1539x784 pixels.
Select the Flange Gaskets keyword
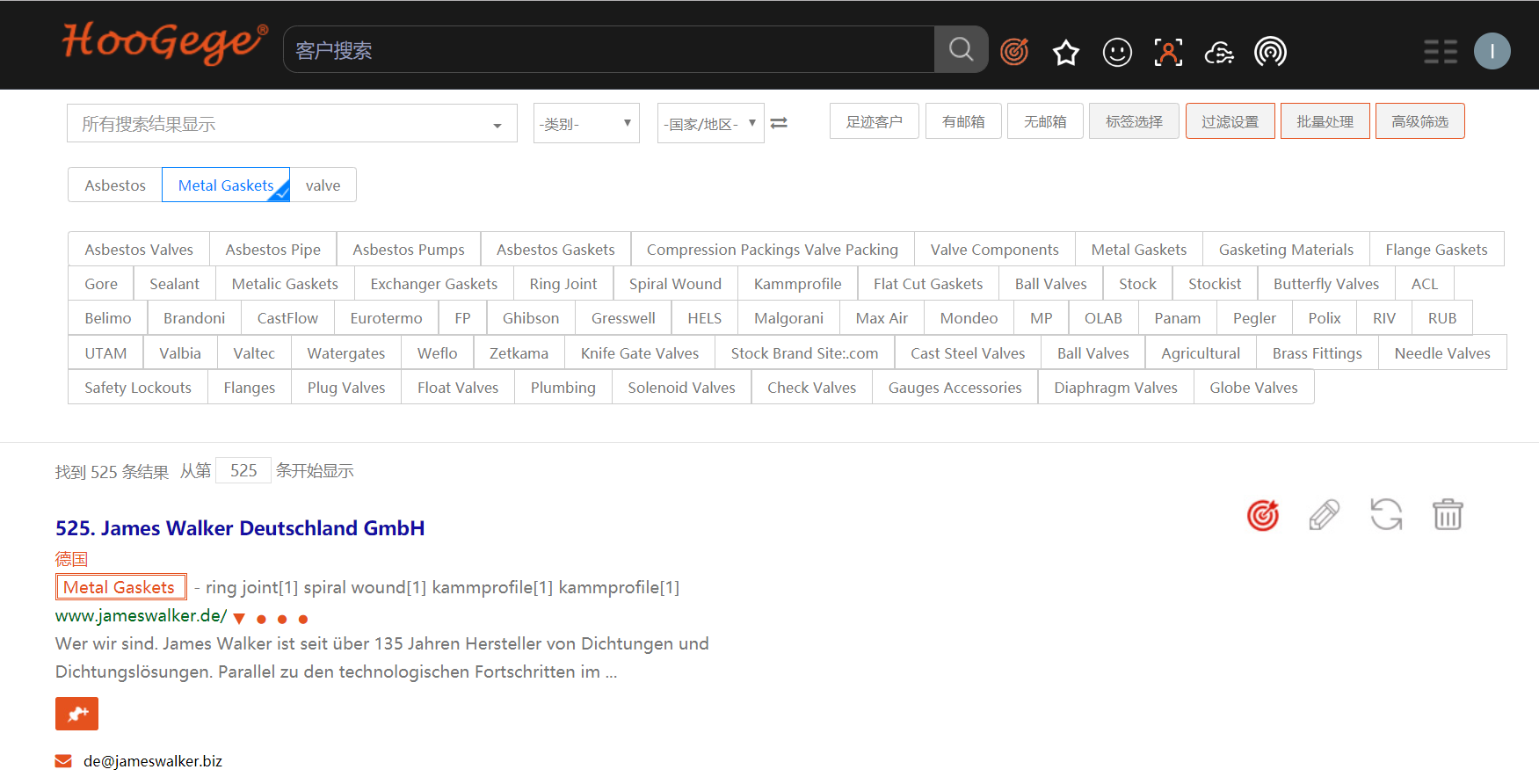pyautogui.click(x=1436, y=250)
